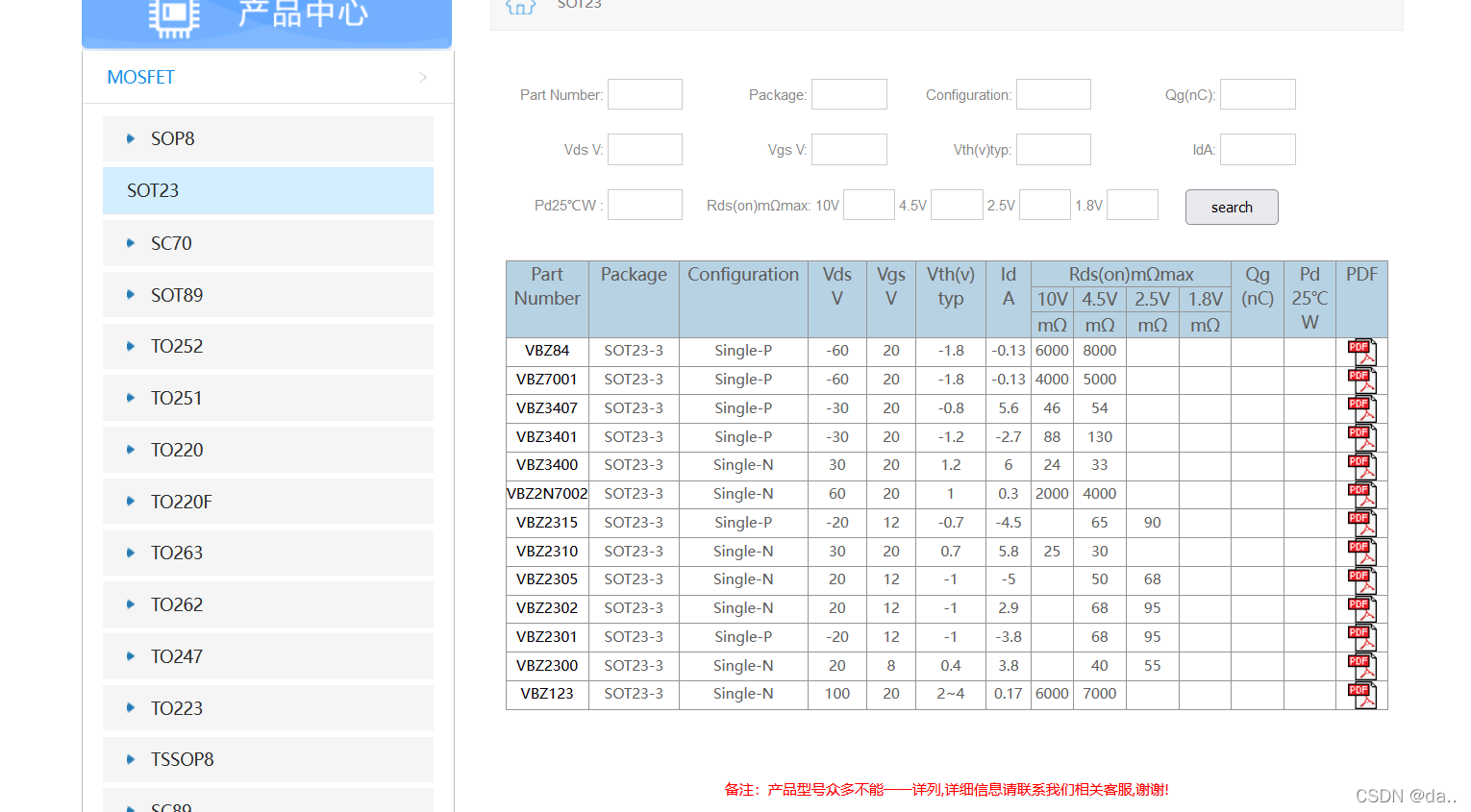Open the PDF datasheet for VBZ84

pos(1361,351)
